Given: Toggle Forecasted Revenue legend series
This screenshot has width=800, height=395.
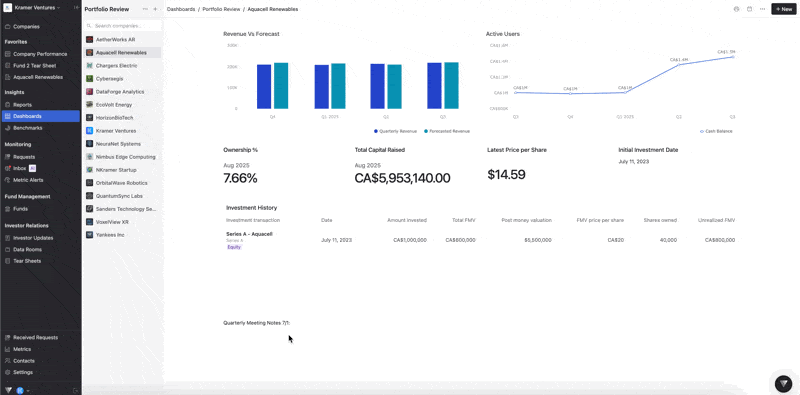Looking at the screenshot, I should (x=447, y=131).
